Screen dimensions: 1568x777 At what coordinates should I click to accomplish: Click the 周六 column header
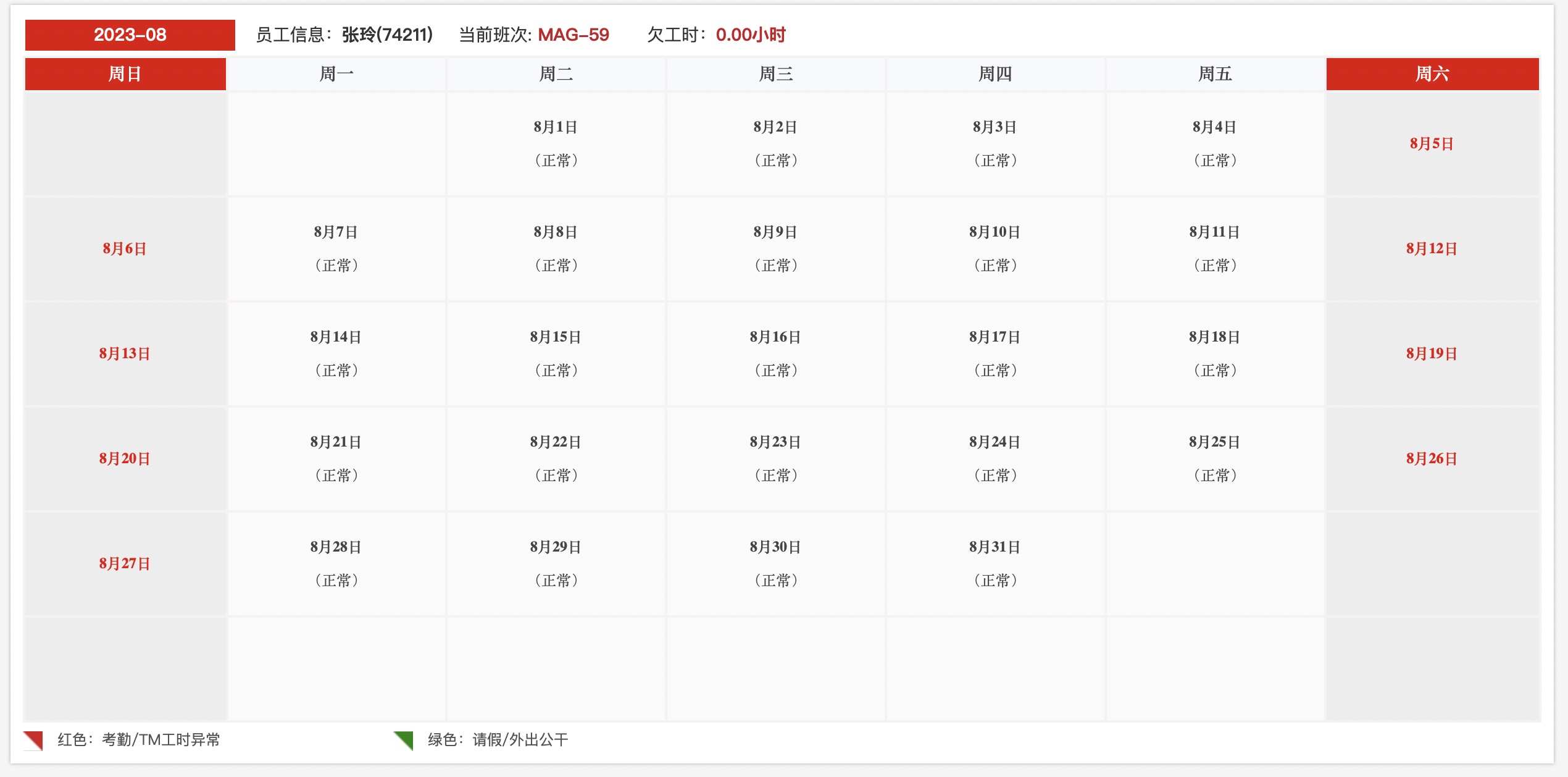pos(1432,74)
